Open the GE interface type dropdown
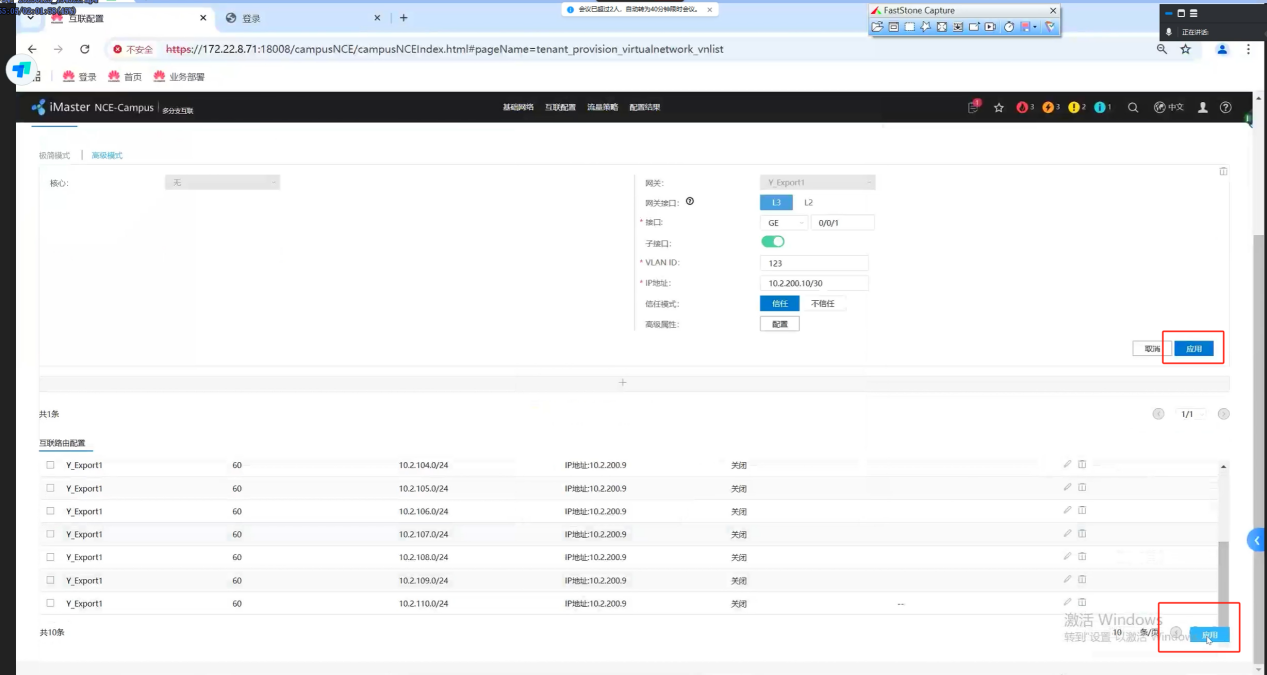Viewport: 1267px width, 675px height. point(784,223)
